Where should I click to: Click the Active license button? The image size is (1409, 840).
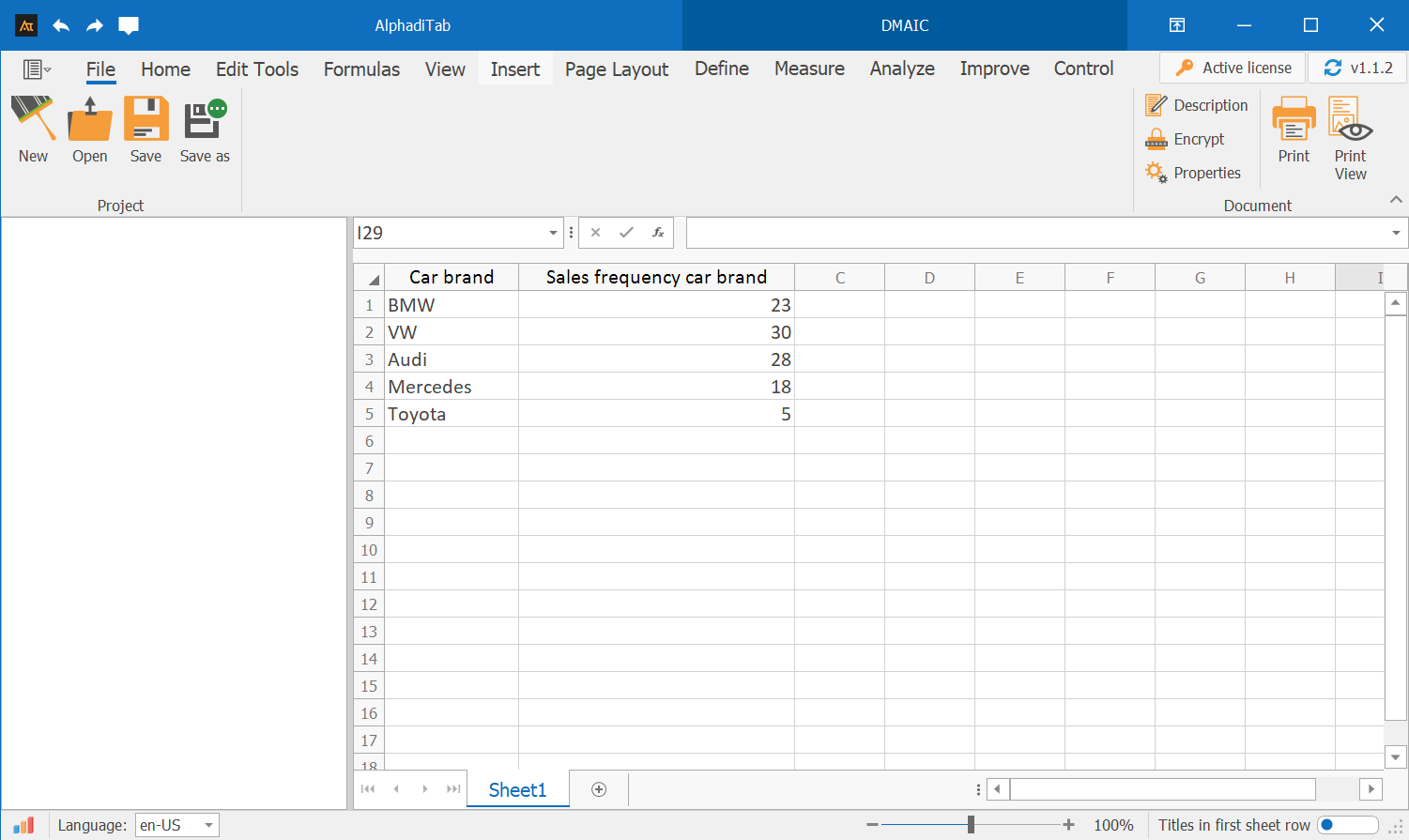[1233, 68]
